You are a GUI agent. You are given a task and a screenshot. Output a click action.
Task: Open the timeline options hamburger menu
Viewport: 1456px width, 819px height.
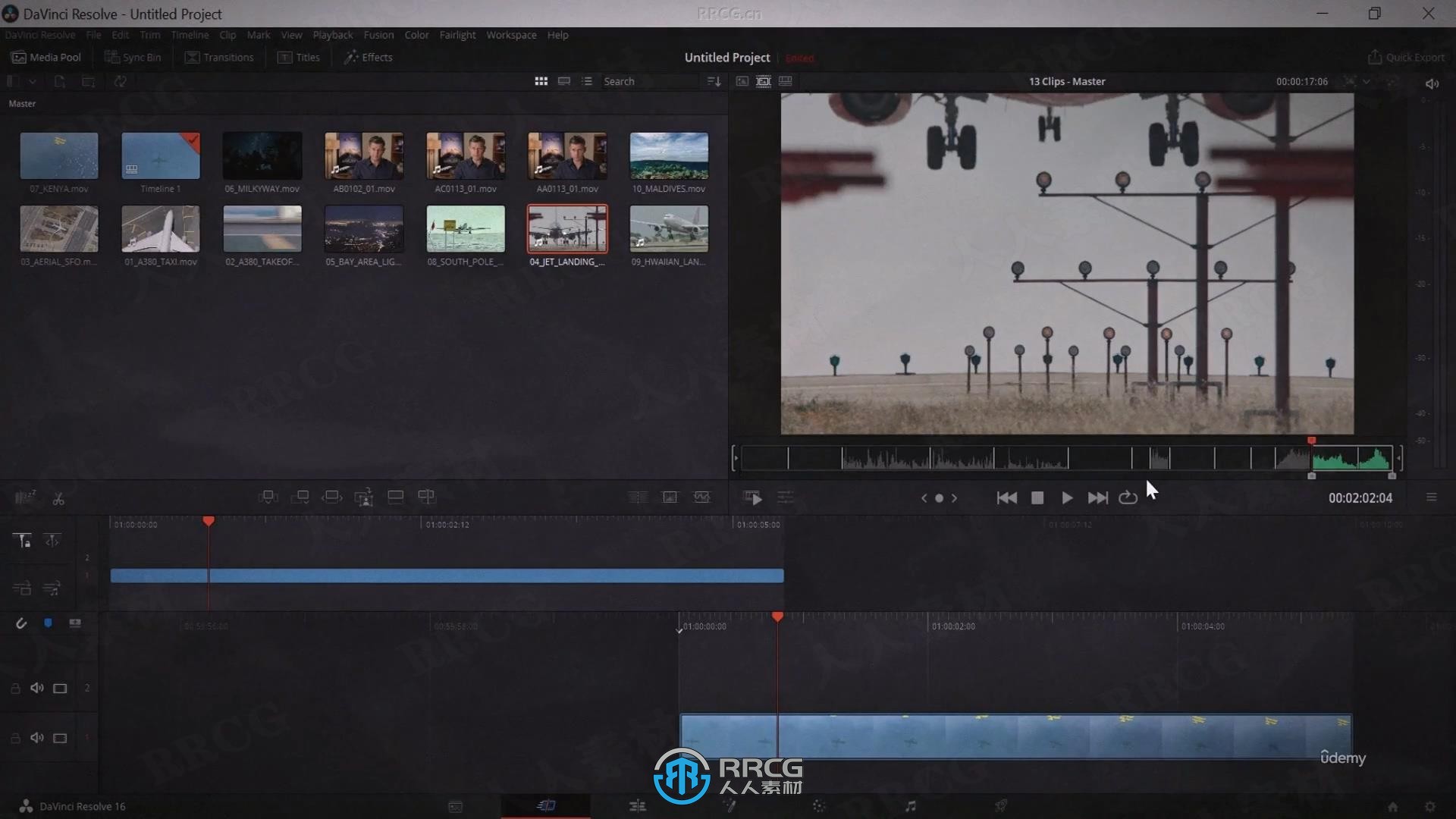(x=1431, y=497)
